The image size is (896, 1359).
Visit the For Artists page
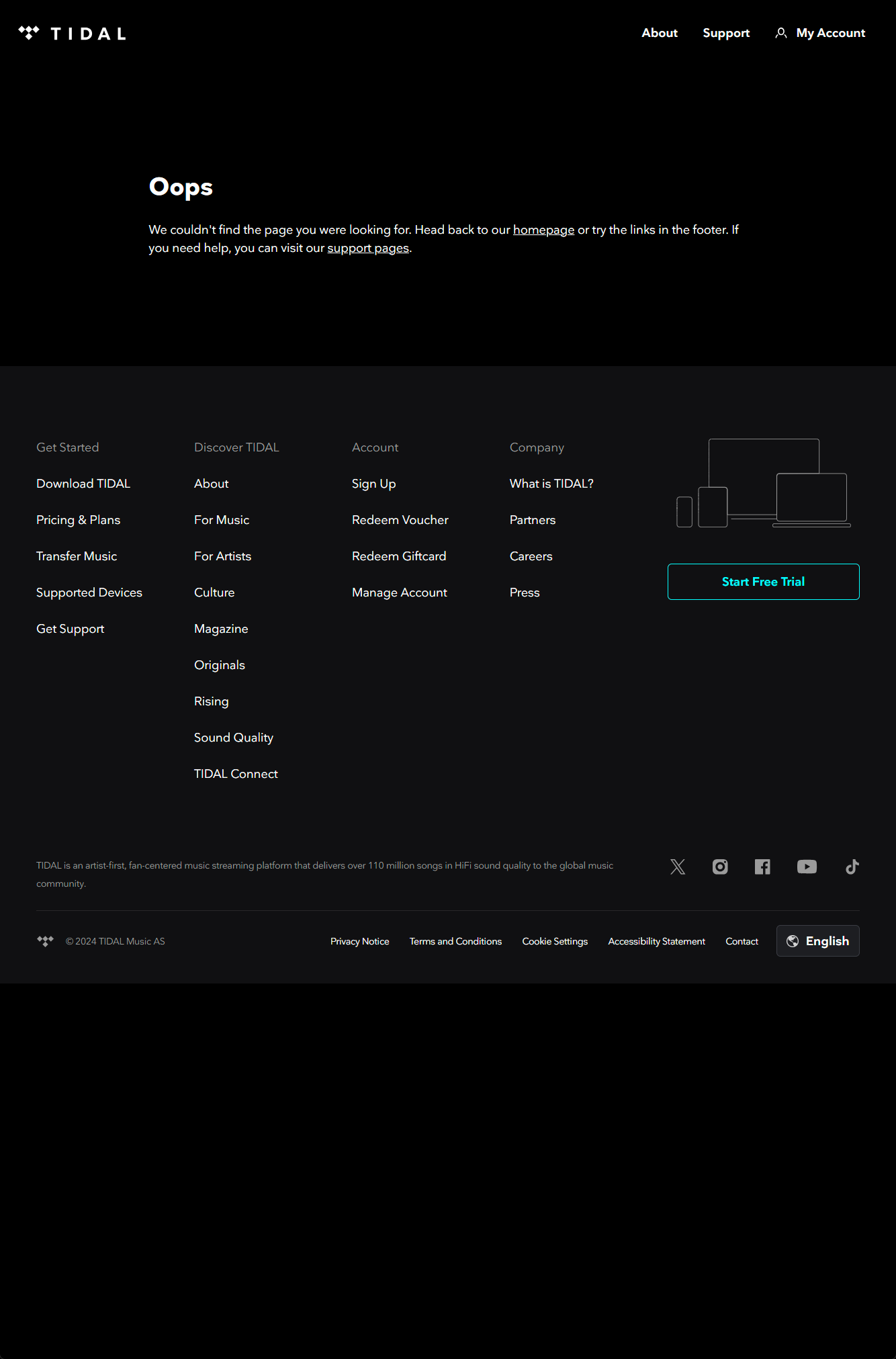point(223,556)
